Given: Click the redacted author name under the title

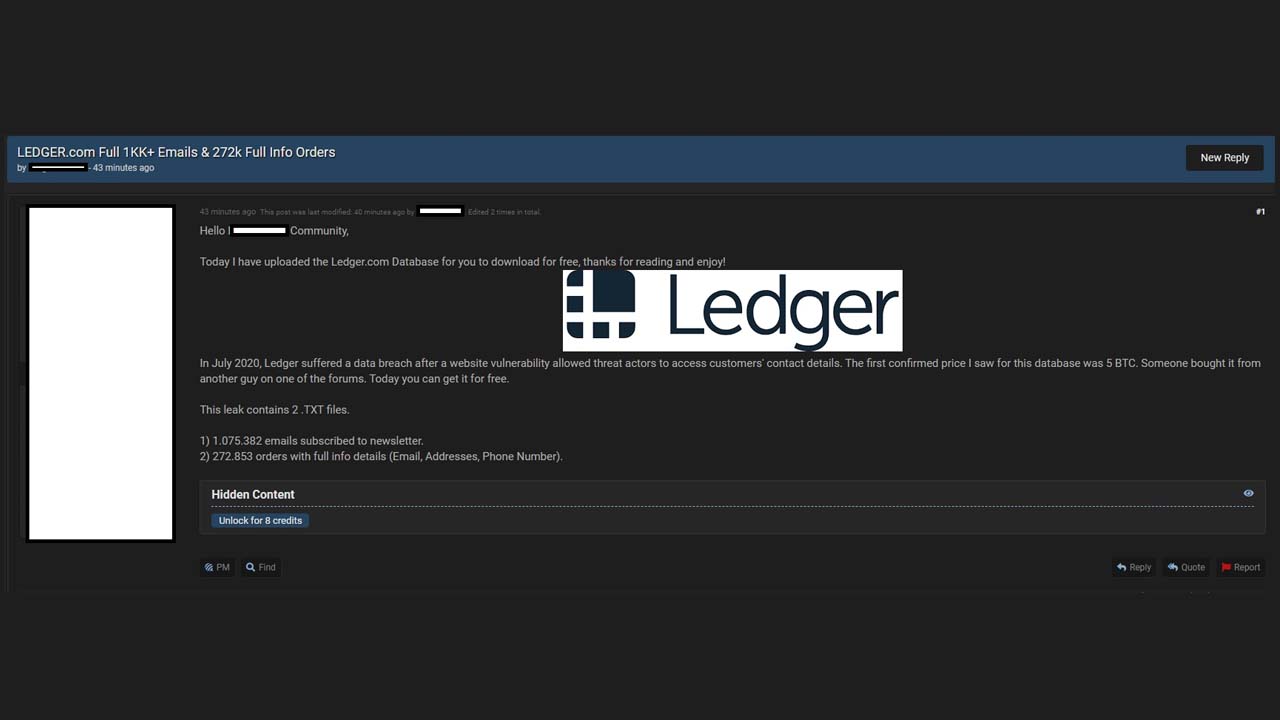Looking at the screenshot, I should (x=58, y=168).
